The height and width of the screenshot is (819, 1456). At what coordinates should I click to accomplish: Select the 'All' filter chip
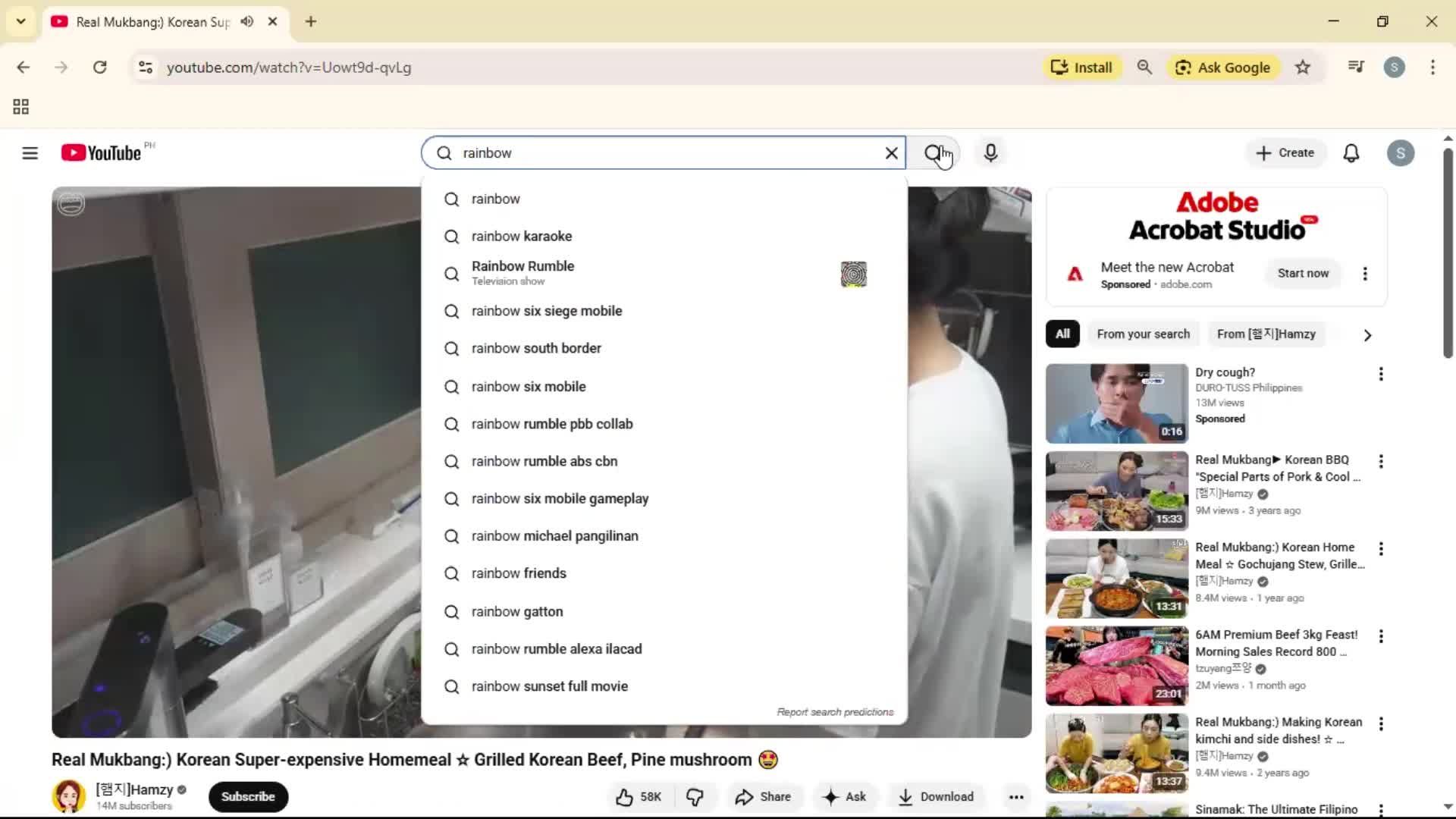point(1062,334)
